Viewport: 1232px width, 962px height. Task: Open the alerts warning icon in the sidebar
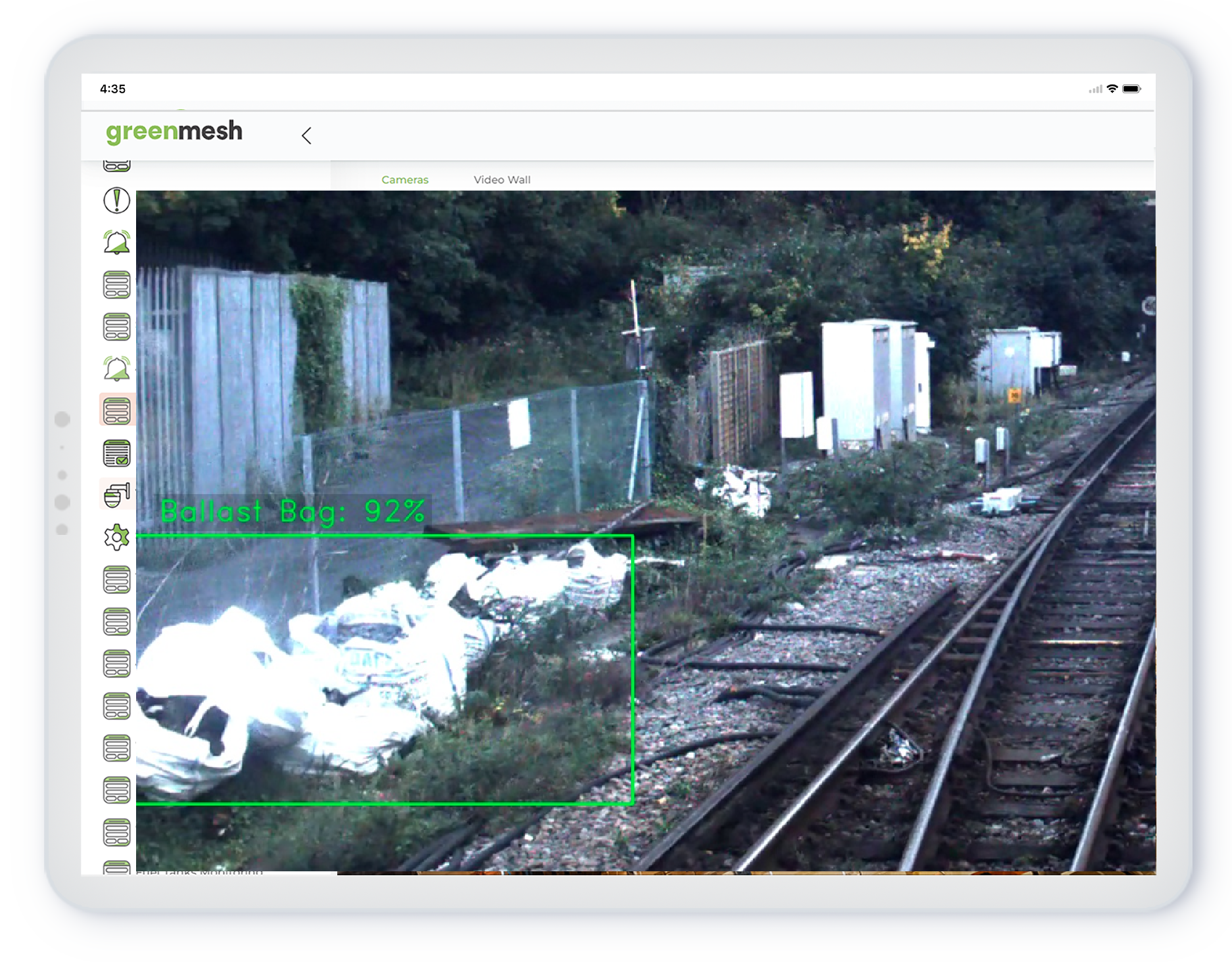coord(116,202)
